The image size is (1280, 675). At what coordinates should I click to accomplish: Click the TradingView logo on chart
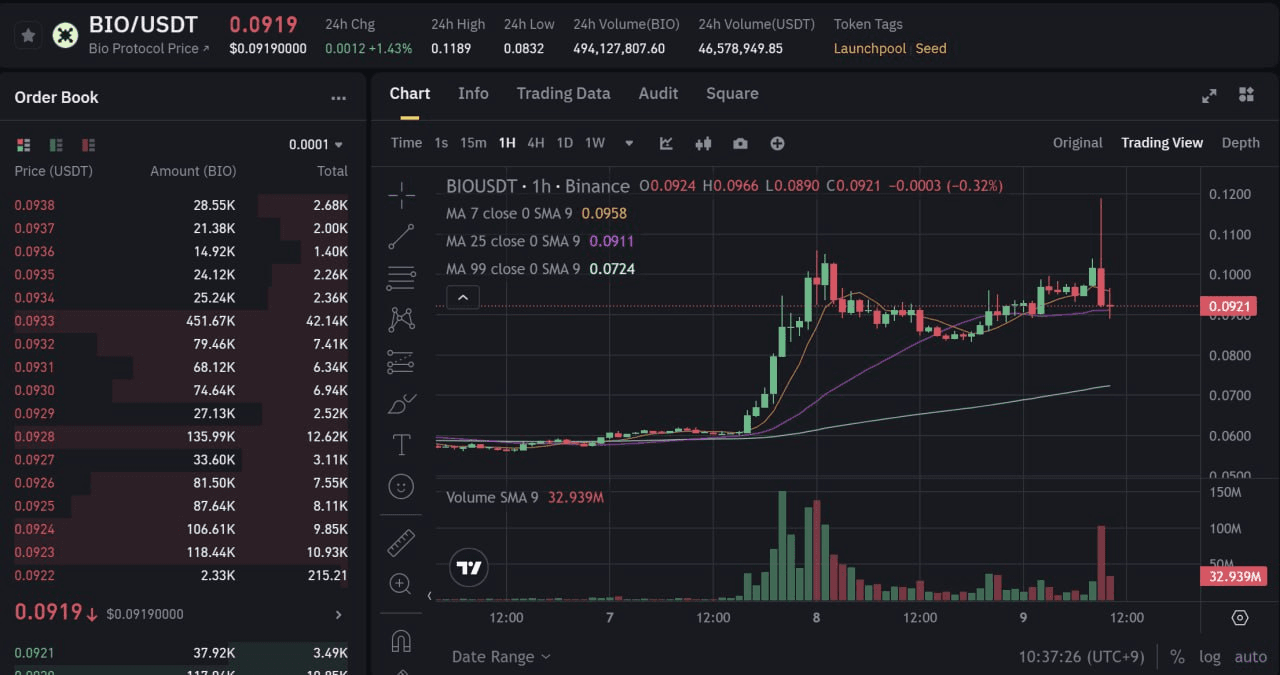[468, 568]
